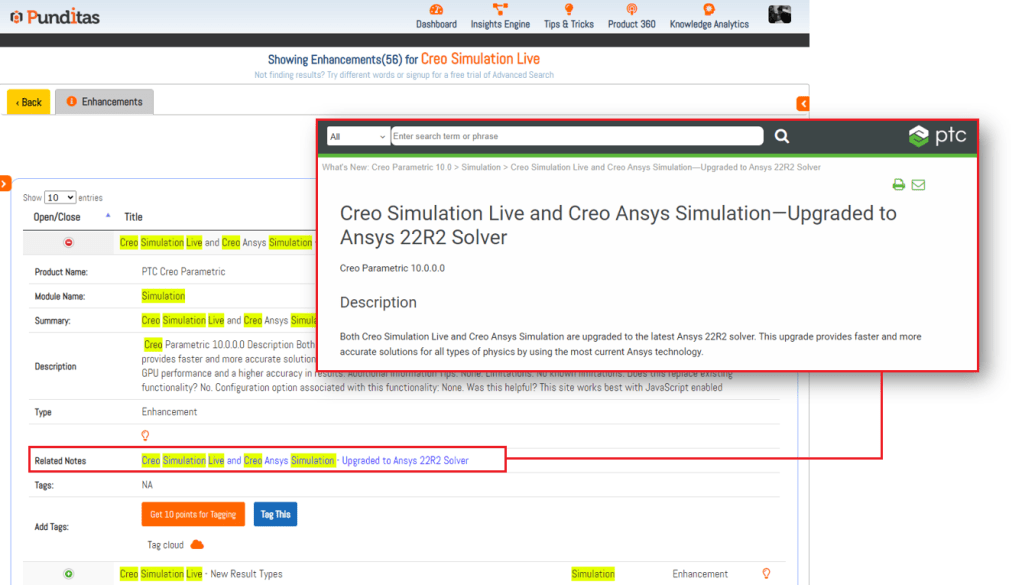Open the Dashboard from top navigation
Viewport: 1022px width, 585px height.
point(436,16)
